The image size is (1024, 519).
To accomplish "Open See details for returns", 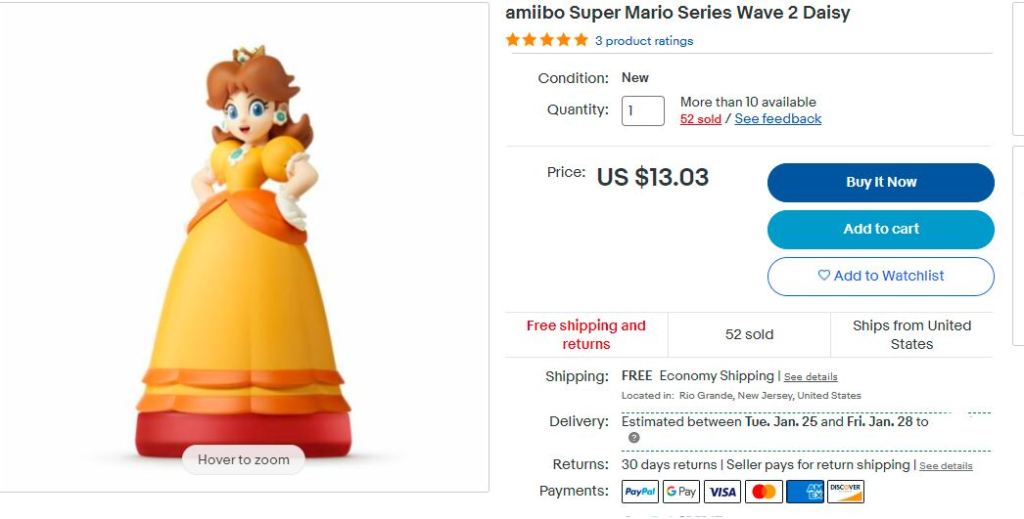I will pos(945,466).
